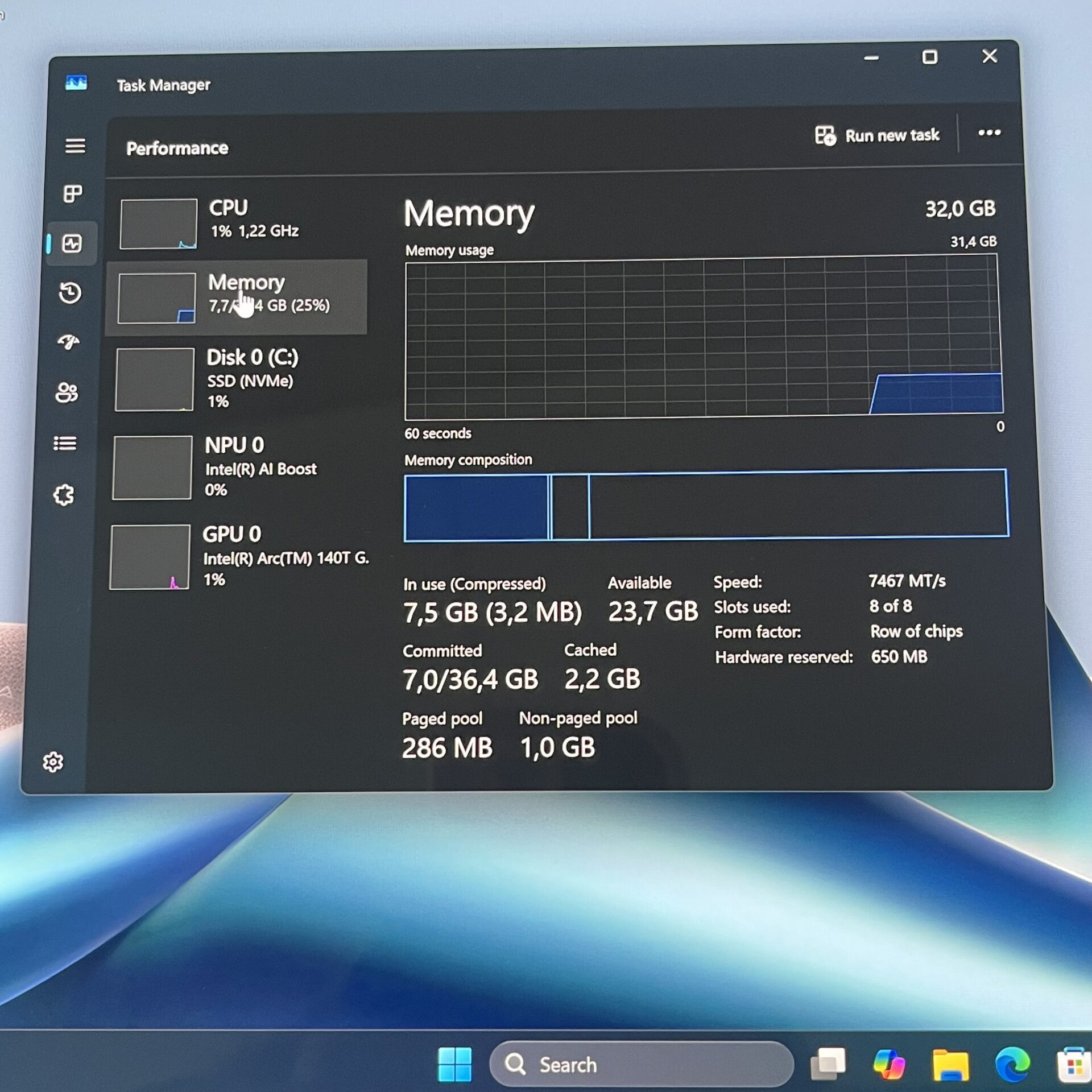Open the Processes page icon
Viewport: 1092px width, 1092px height.
tap(72, 194)
